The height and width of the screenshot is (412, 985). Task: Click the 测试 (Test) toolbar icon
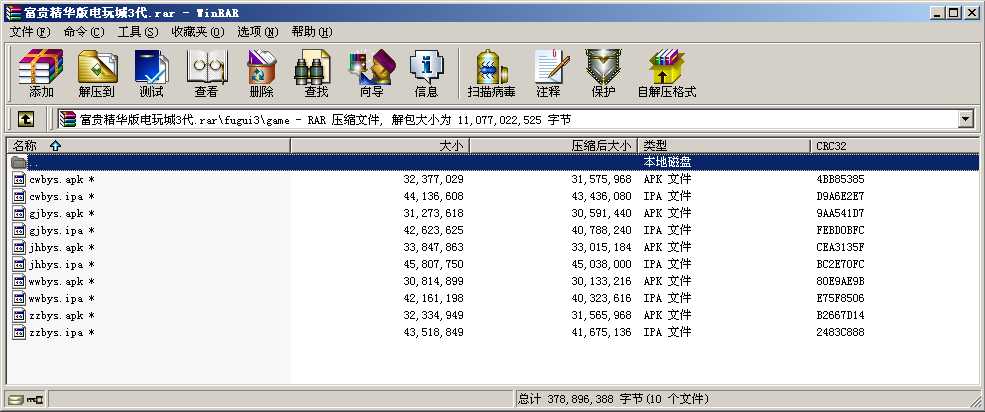(x=151, y=73)
